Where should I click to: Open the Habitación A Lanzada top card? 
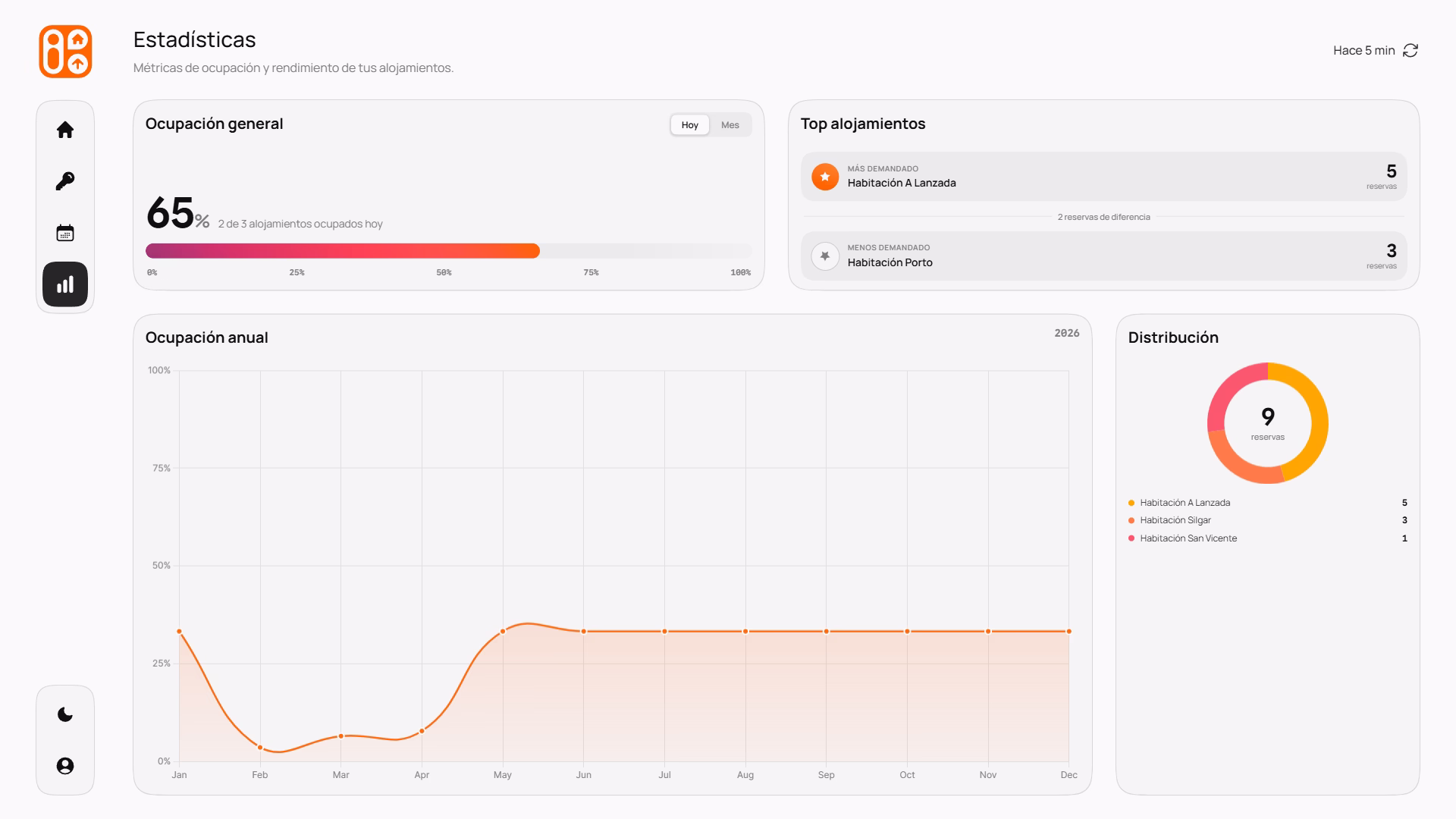1104,177
